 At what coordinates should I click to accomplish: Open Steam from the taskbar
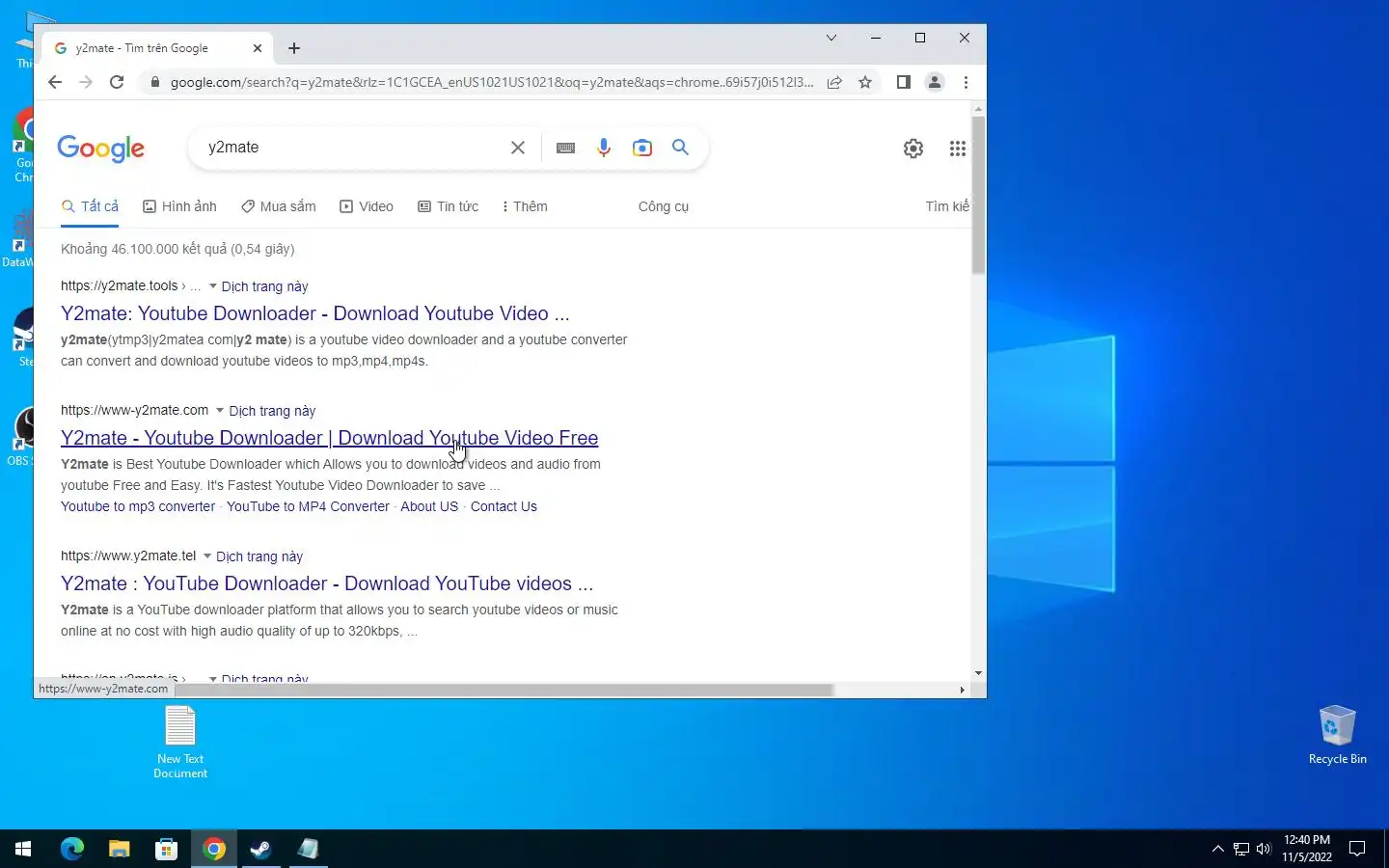tap(261, 849)
